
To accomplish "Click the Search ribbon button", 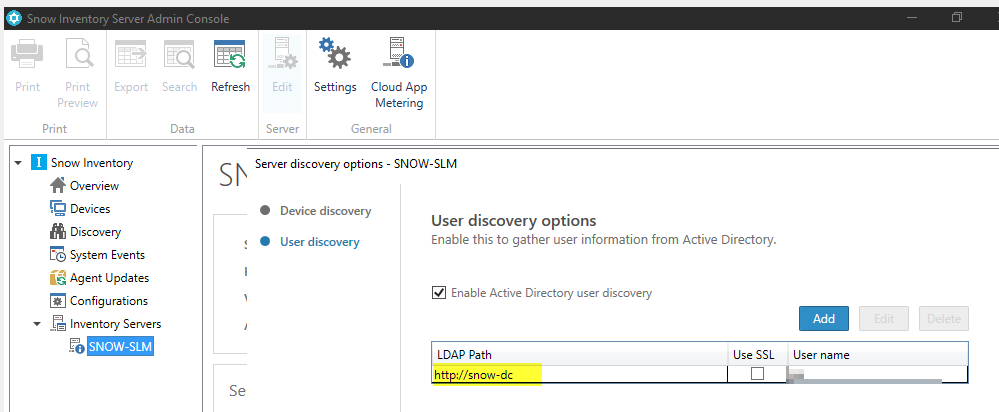I will tap(179, 65).
